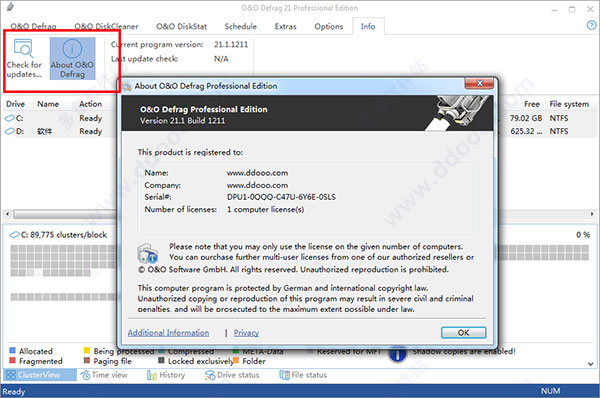Click the Allocated blue legend swatch

point(12,350)
